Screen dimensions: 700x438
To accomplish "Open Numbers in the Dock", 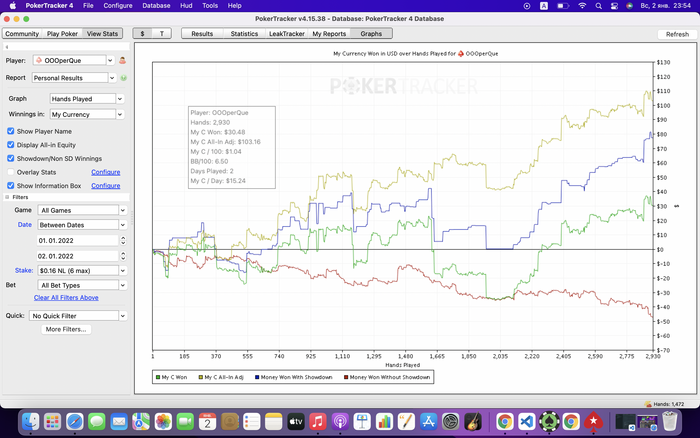I will (384, 421).
